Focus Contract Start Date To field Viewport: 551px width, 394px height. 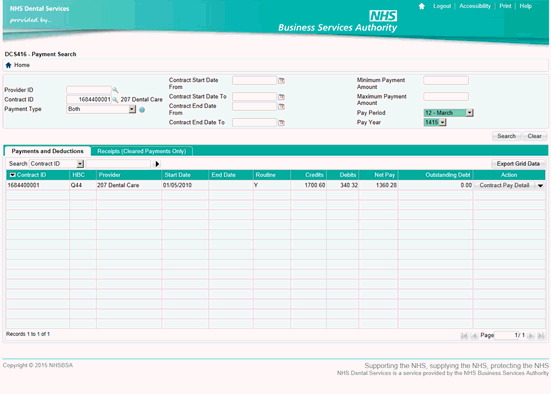point(254,97)
